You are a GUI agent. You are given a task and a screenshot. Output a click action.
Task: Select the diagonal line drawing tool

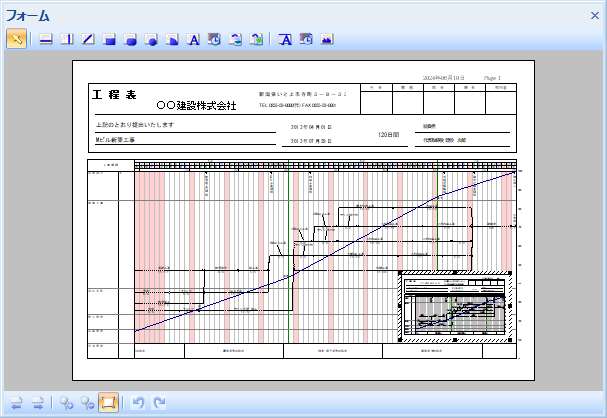point(88,39)
